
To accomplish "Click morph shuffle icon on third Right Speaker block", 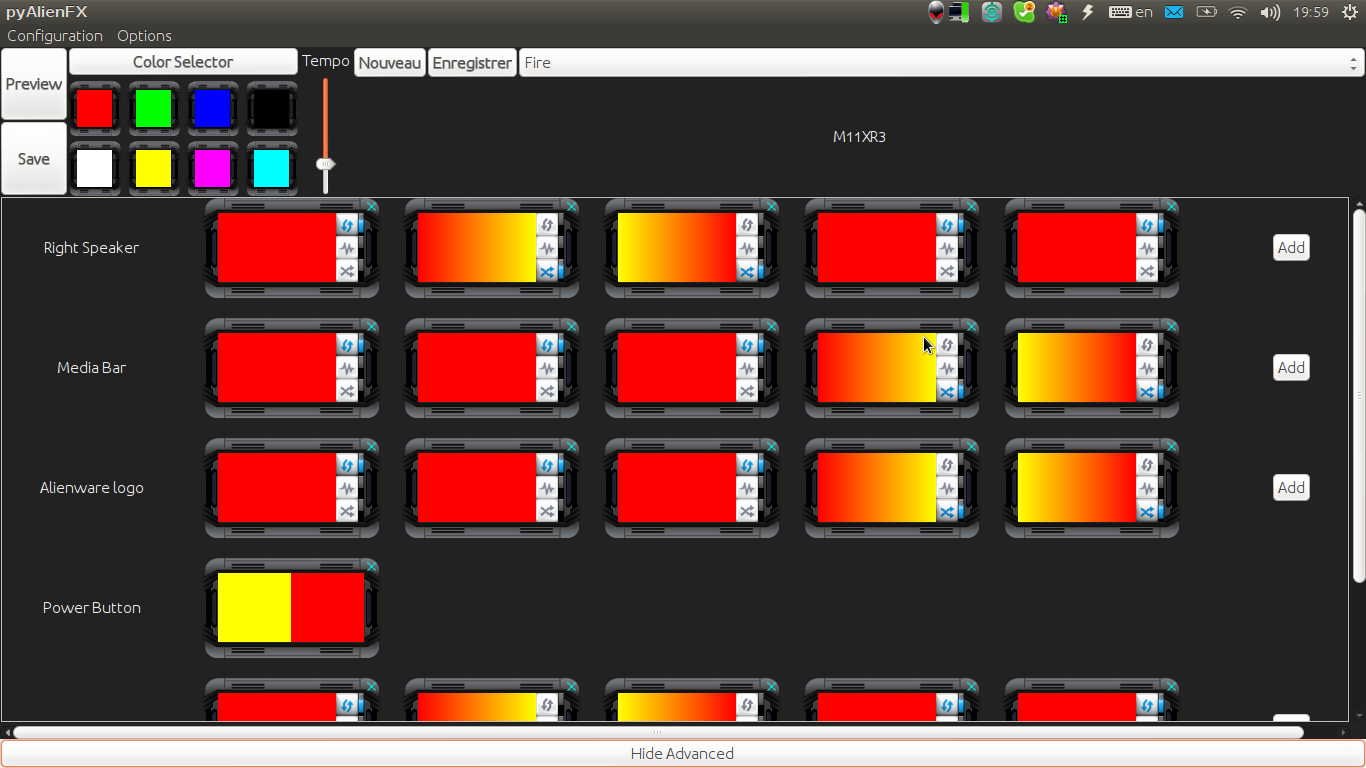I will point(747,271).
